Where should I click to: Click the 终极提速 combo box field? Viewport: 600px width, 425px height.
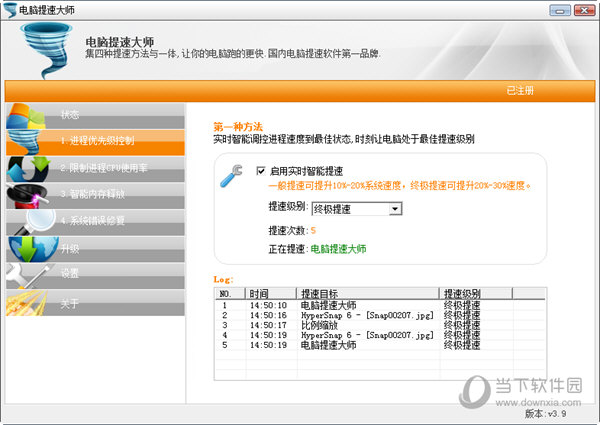pyautogui.click(x=357, y=209)
